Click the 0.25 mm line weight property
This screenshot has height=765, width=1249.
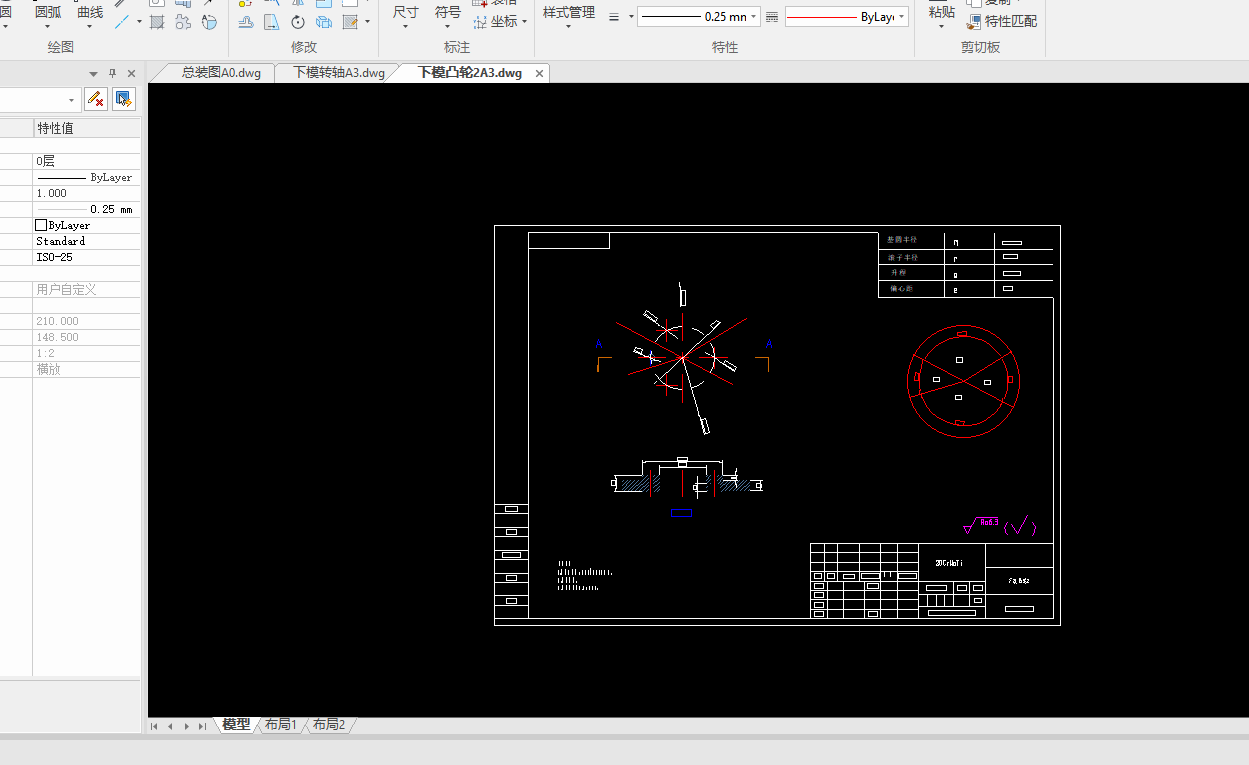[87, 209]
